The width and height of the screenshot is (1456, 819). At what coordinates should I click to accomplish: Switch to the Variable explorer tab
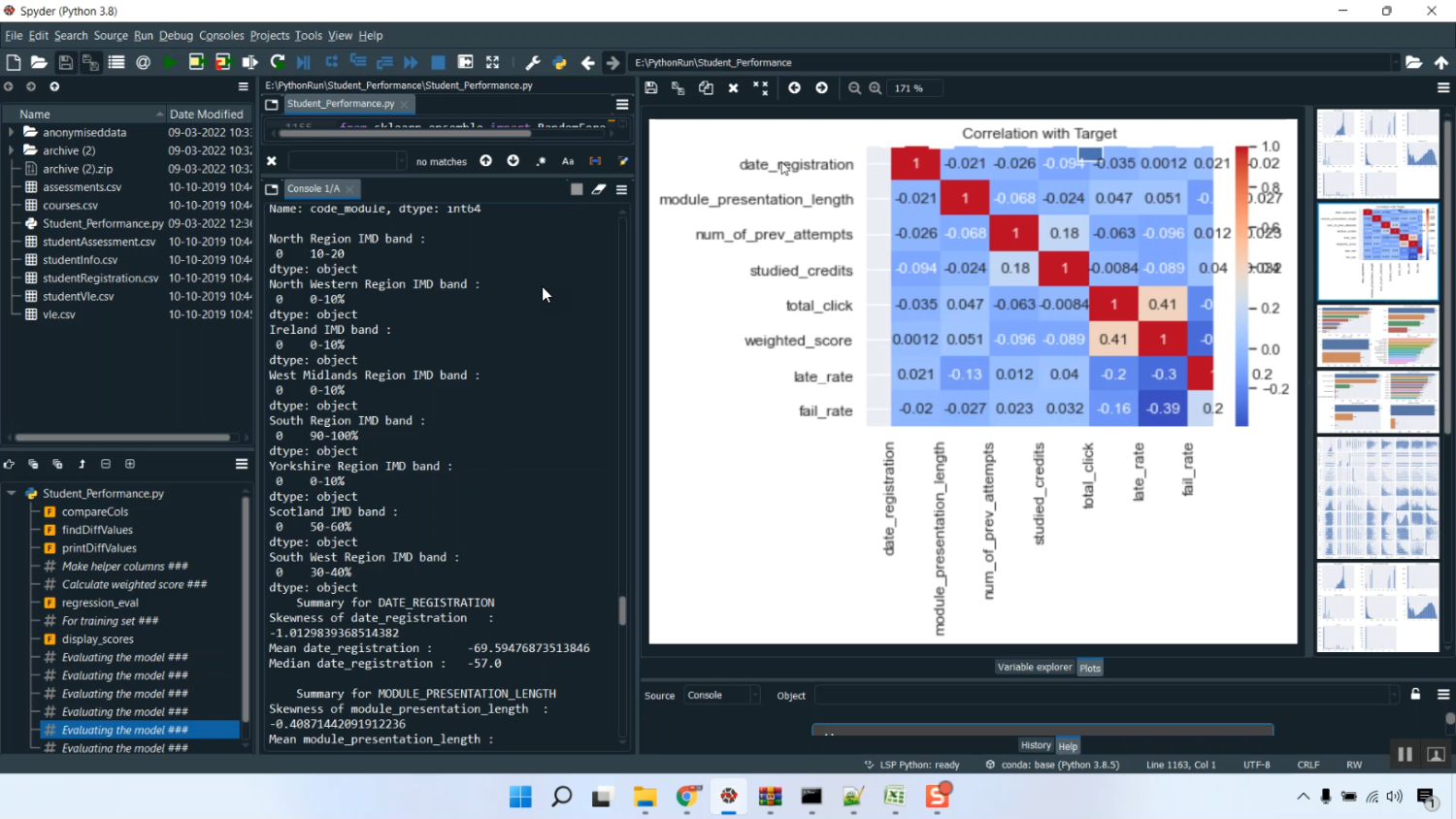pos(1034,668)
